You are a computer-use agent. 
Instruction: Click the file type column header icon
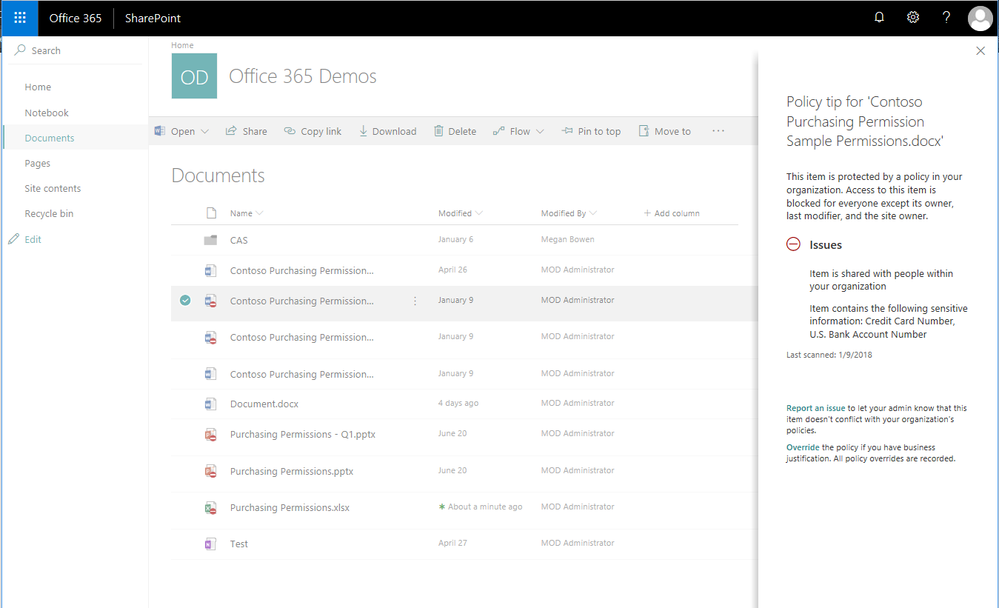pyautogui.click(x=212, y=213)
